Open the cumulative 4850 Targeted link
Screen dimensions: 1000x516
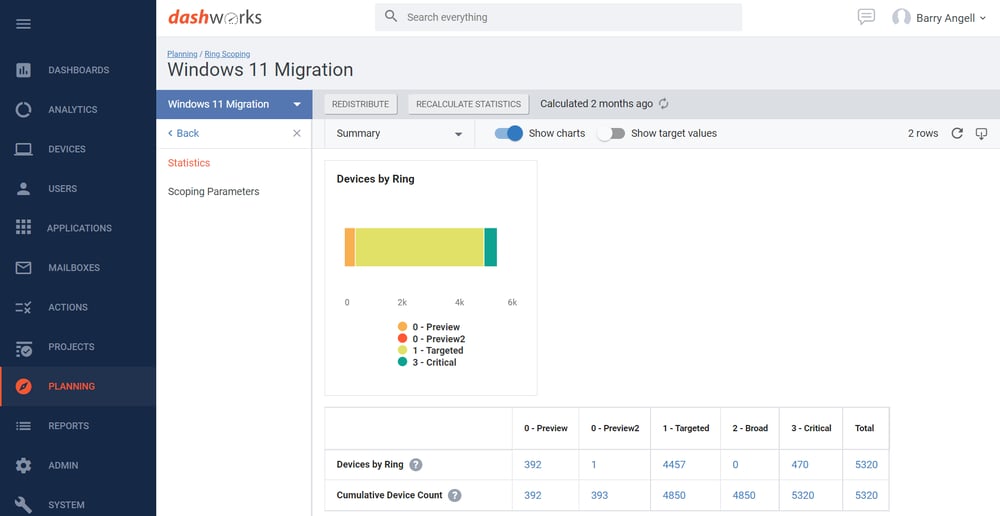click(674, 496)
